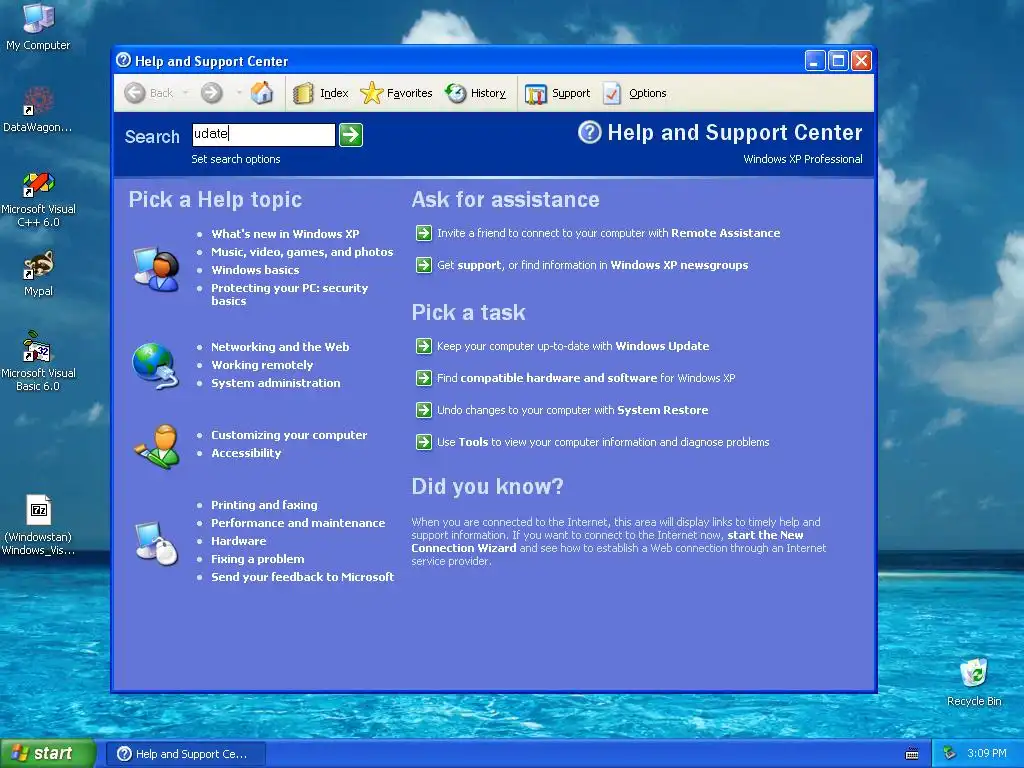This screenshot has width=1024, height=768.
Task: Open Performance and maintenance topic
Action: [x=298, y=522]
